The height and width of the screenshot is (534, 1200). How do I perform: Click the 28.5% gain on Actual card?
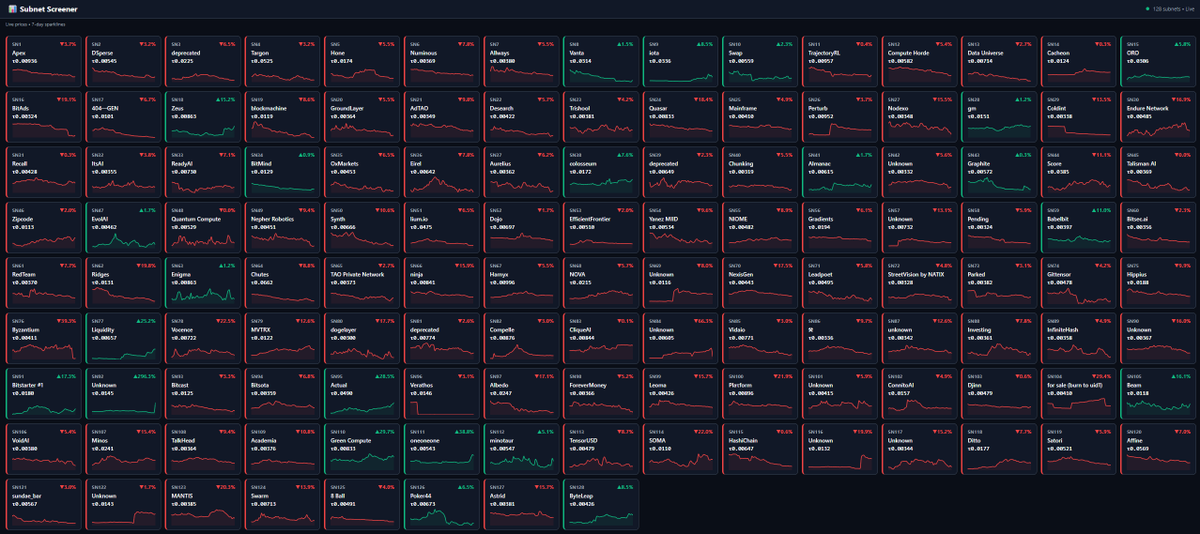(x=385, y=375)
